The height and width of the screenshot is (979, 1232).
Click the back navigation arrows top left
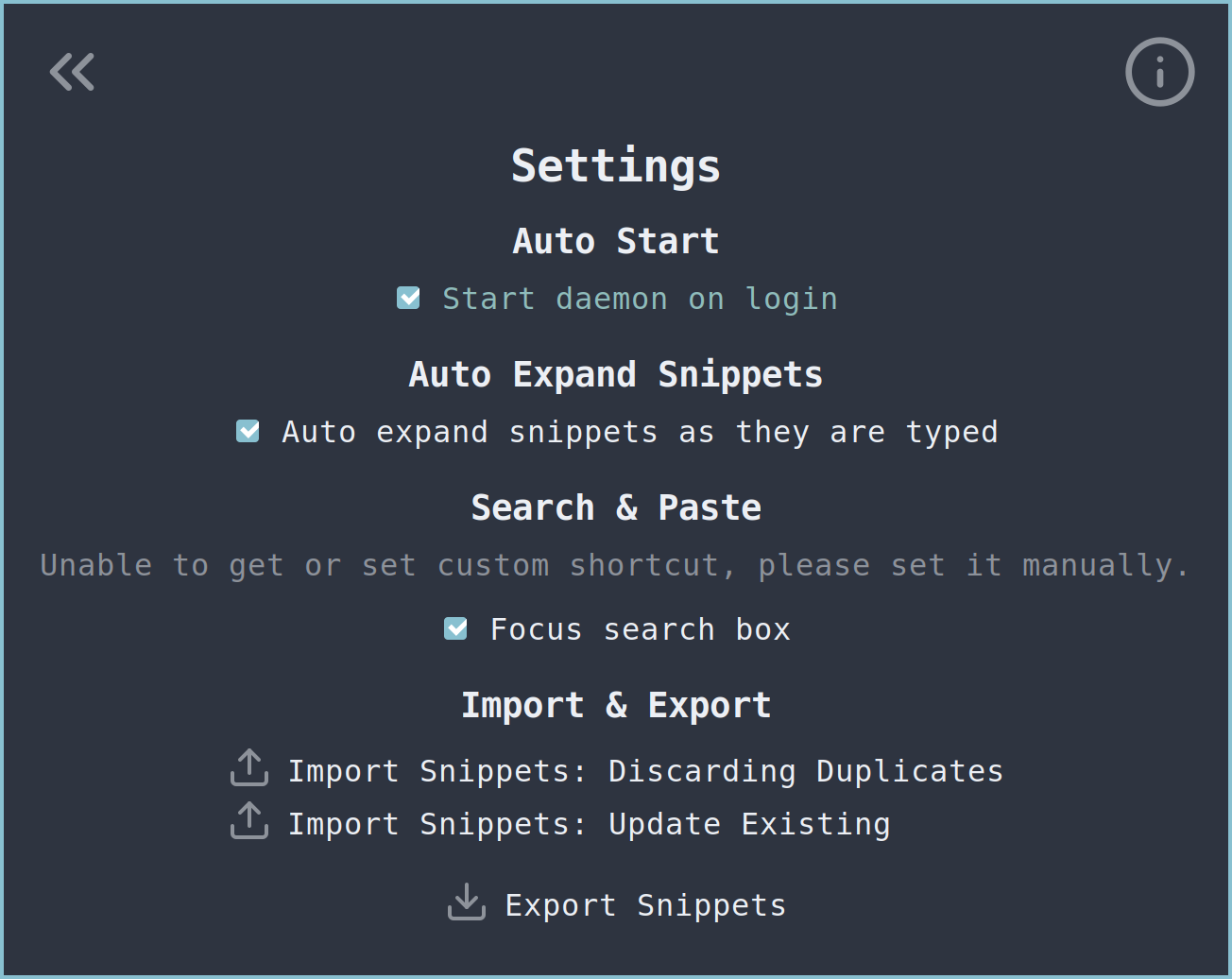coord(72,72)
